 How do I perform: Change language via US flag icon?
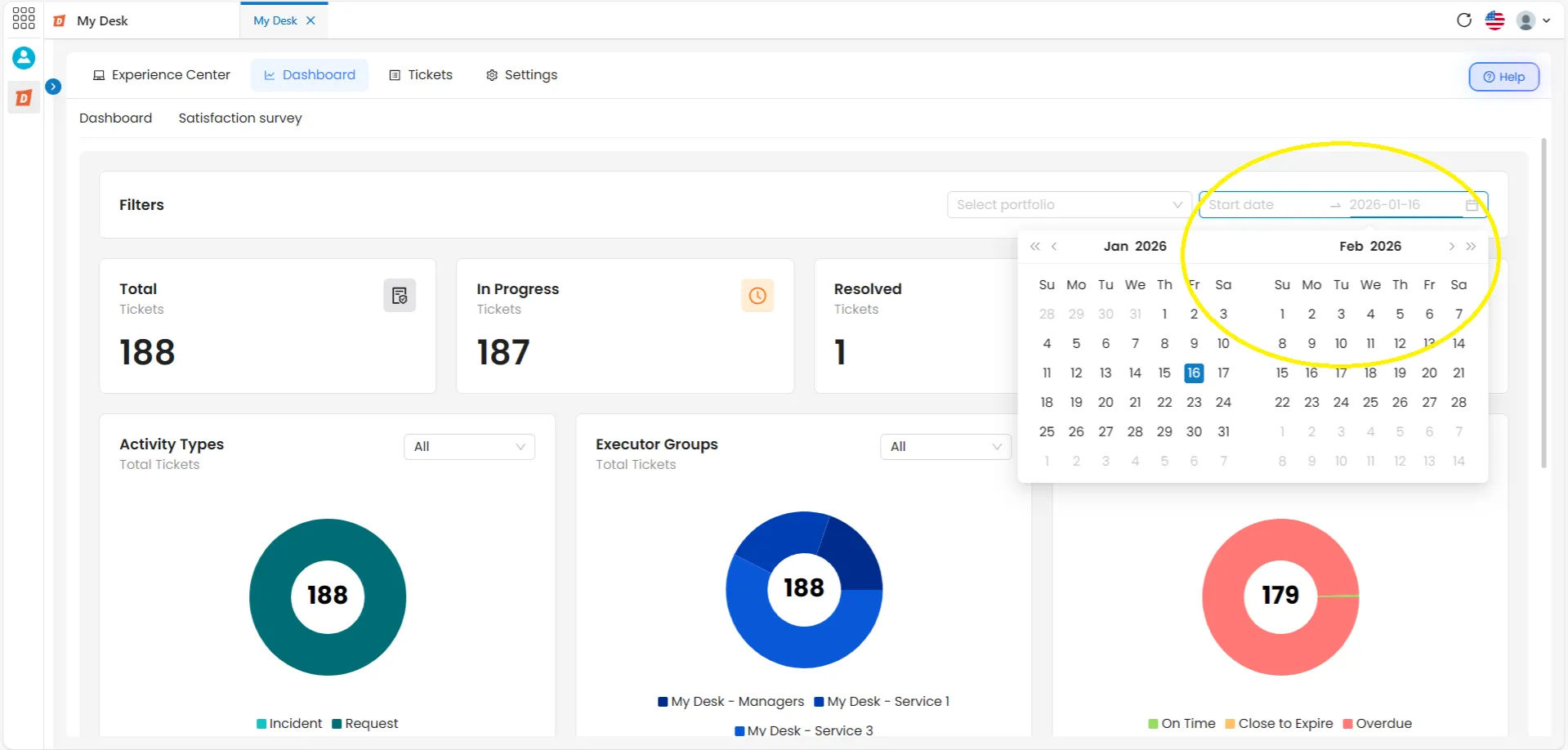coord(1494,20)
